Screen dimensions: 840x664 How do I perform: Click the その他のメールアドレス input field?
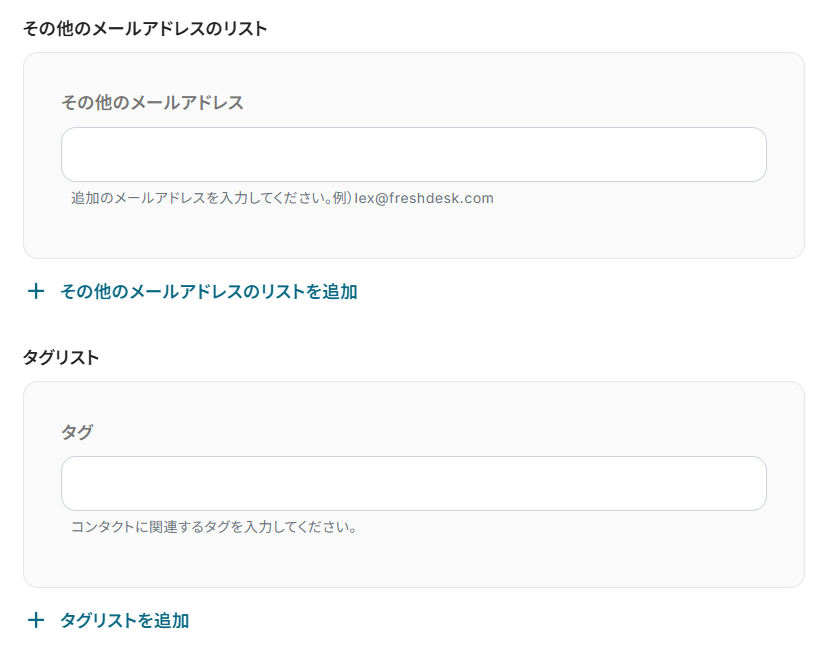(x=414, y=154)
